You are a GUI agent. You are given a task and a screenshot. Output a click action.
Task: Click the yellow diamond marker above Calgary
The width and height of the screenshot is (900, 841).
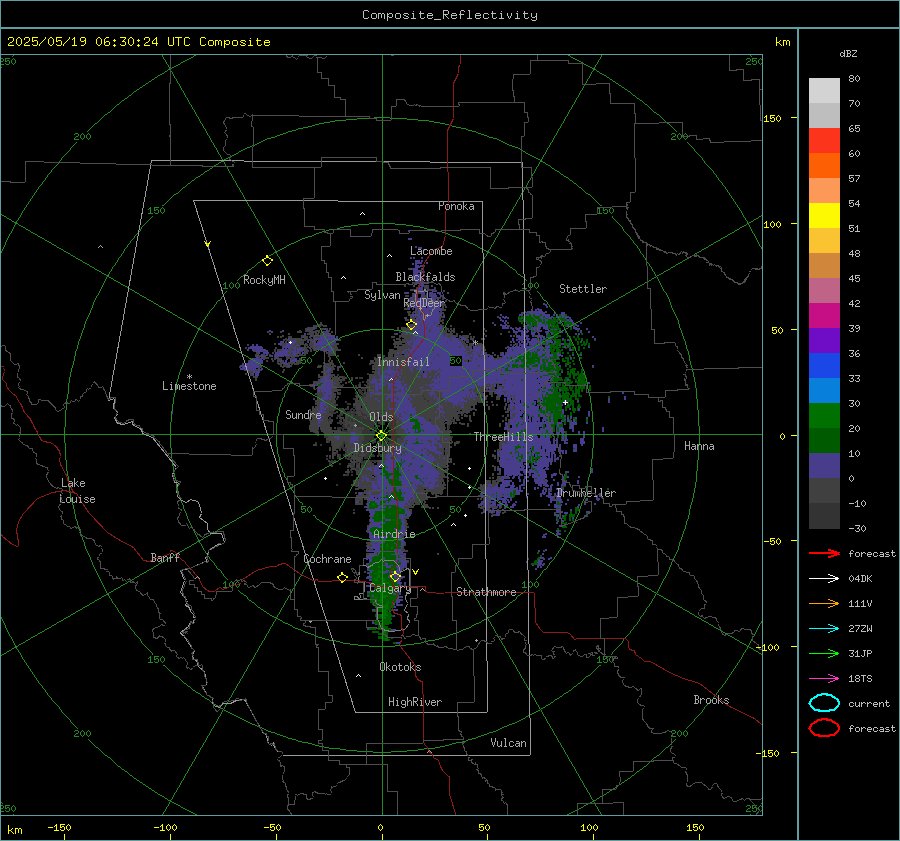tap(395, 576)
